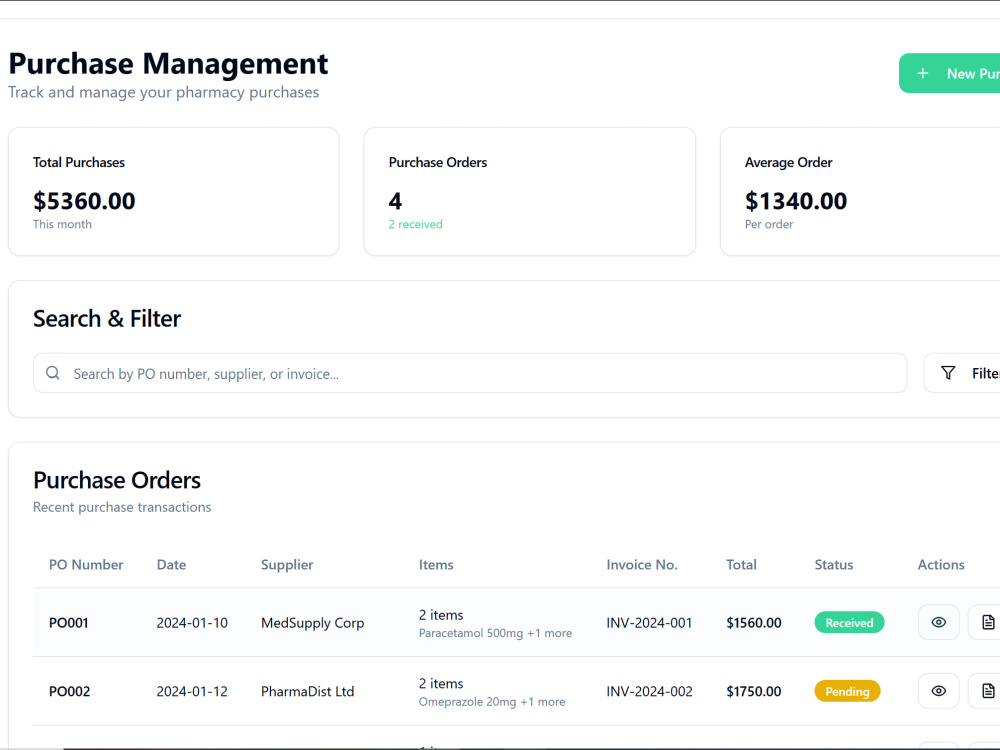Image resolution: width=1000 pixels, height=750 pixels.
Task: Click invoice INV-2024-002
Action: 649,691
